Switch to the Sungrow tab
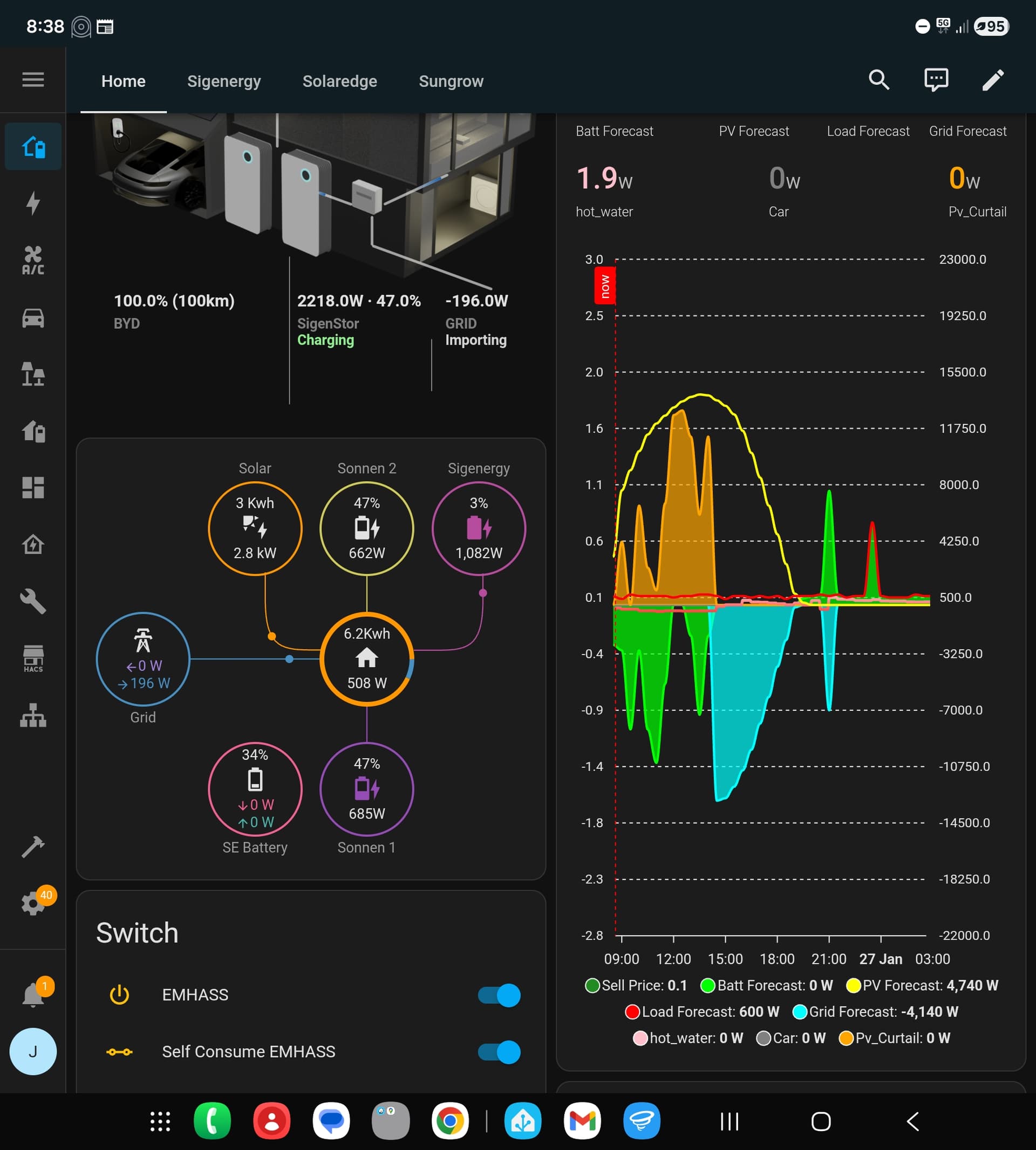Viewport: 1036px width, 1150px height. pyautogui.click(x=451, y=81)
